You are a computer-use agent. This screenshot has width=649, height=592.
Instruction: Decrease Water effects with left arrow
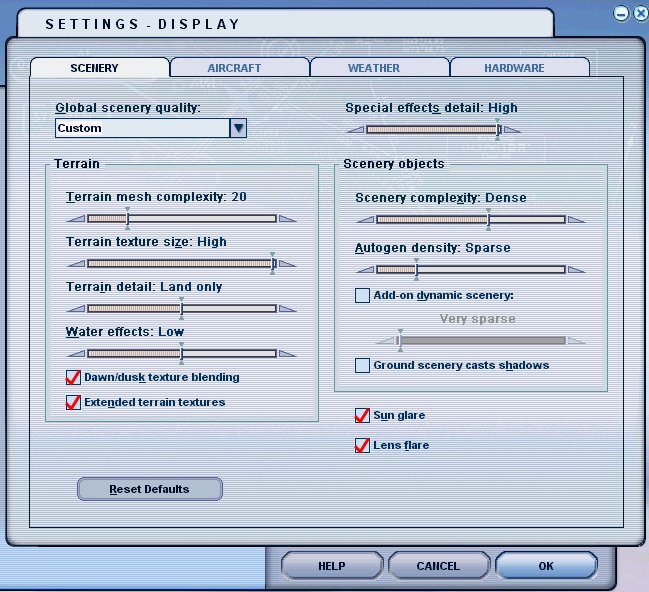point(76,354)
